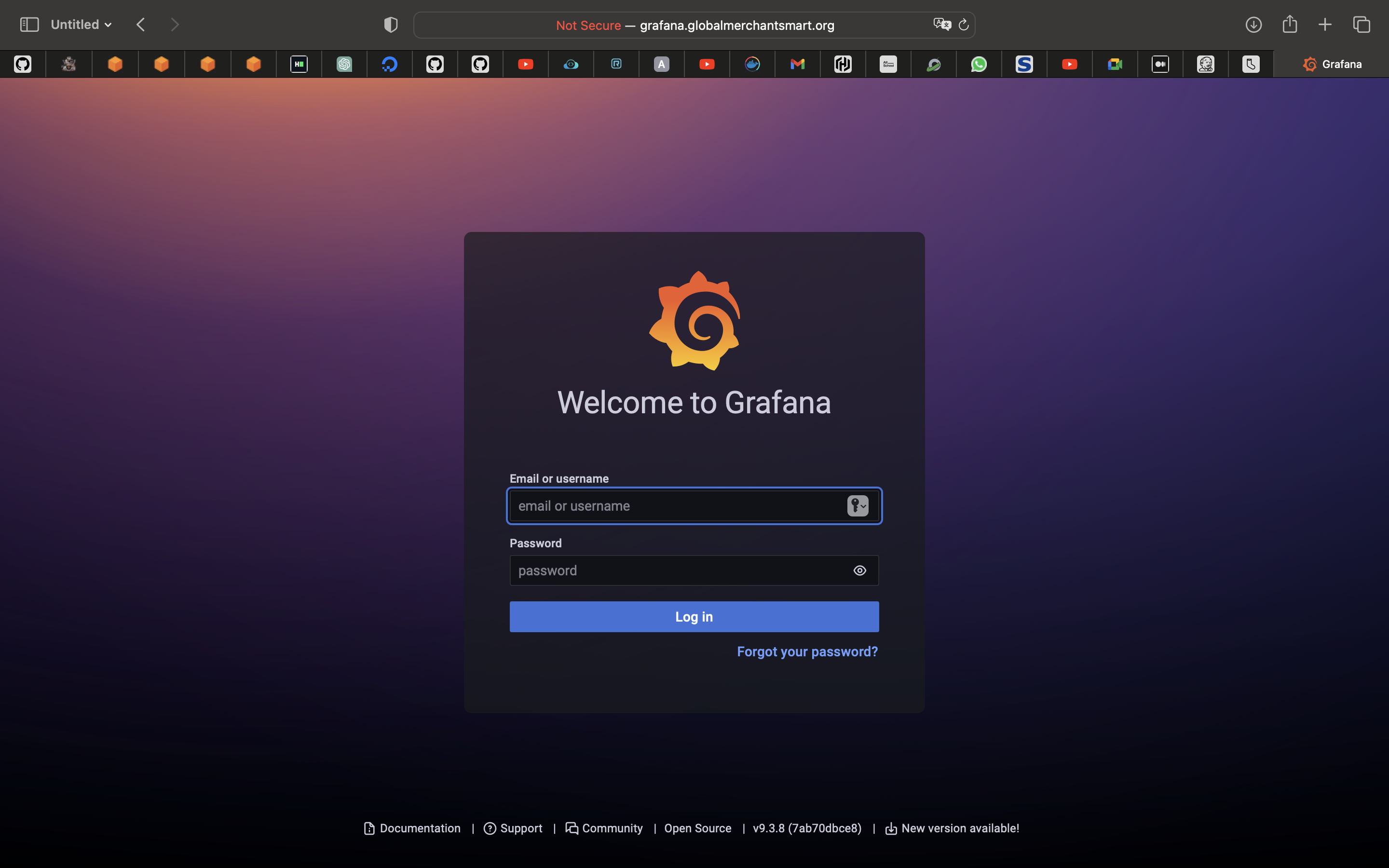Screen dimensions: 1389x868
Task: Reload the Grafana page
Action: [964, 25]
